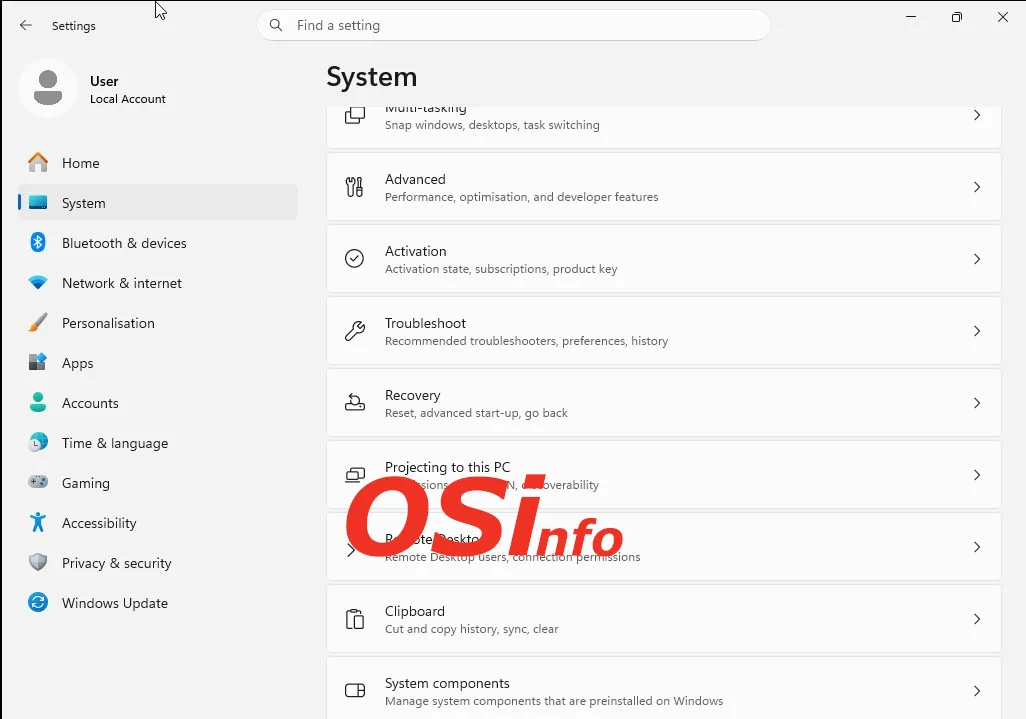The image size is (1026, 719).
Task: Click the Windows Update sync icon
Action: coord(38,603)
